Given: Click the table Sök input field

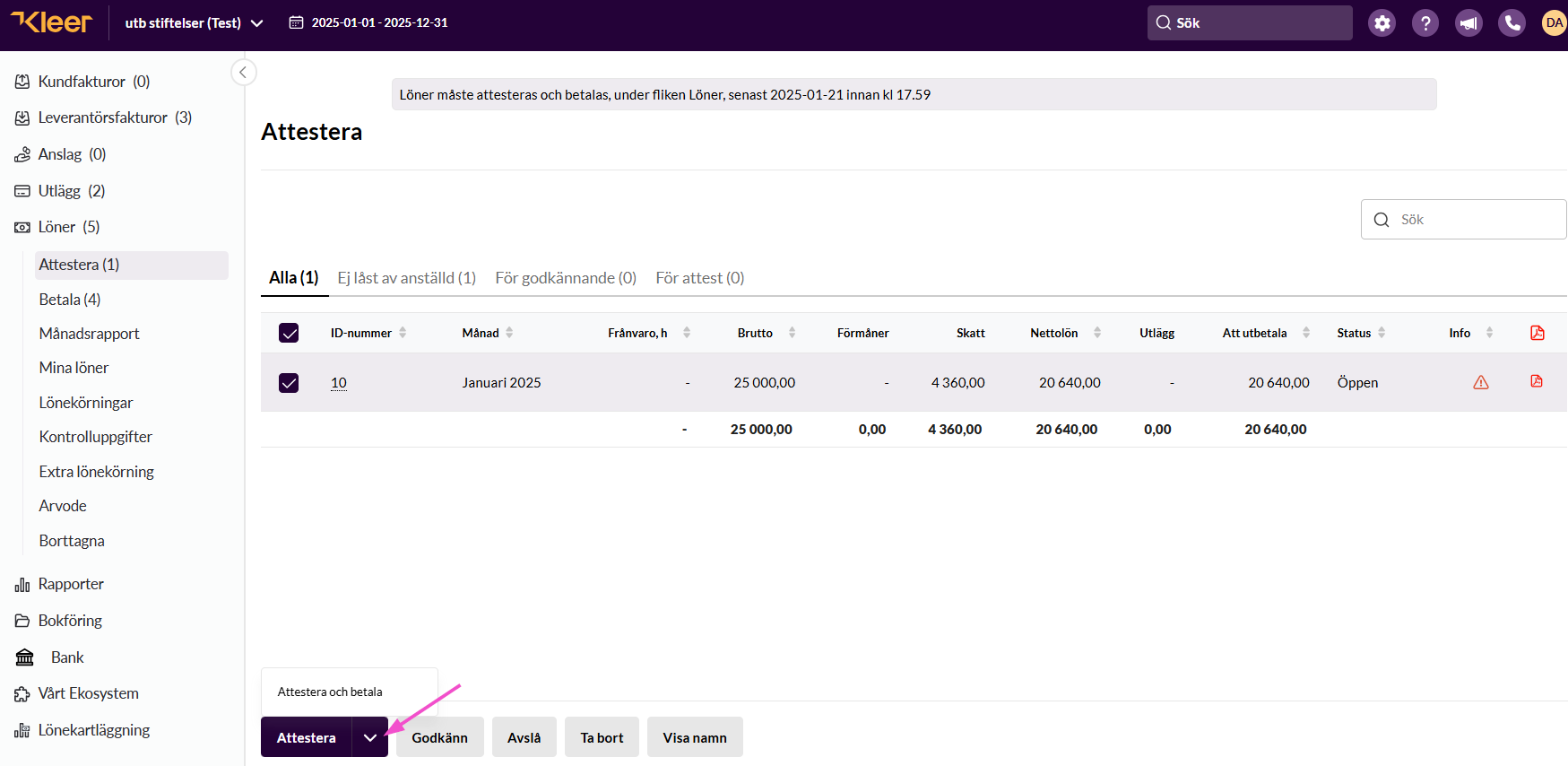Looking at the screenshot, I should coord(1464,220).
